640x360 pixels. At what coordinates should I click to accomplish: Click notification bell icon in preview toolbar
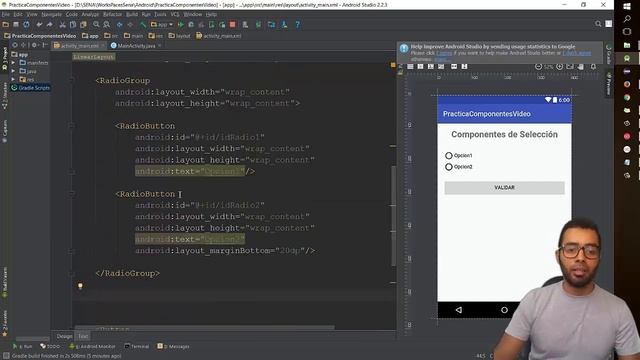[593, 67]
